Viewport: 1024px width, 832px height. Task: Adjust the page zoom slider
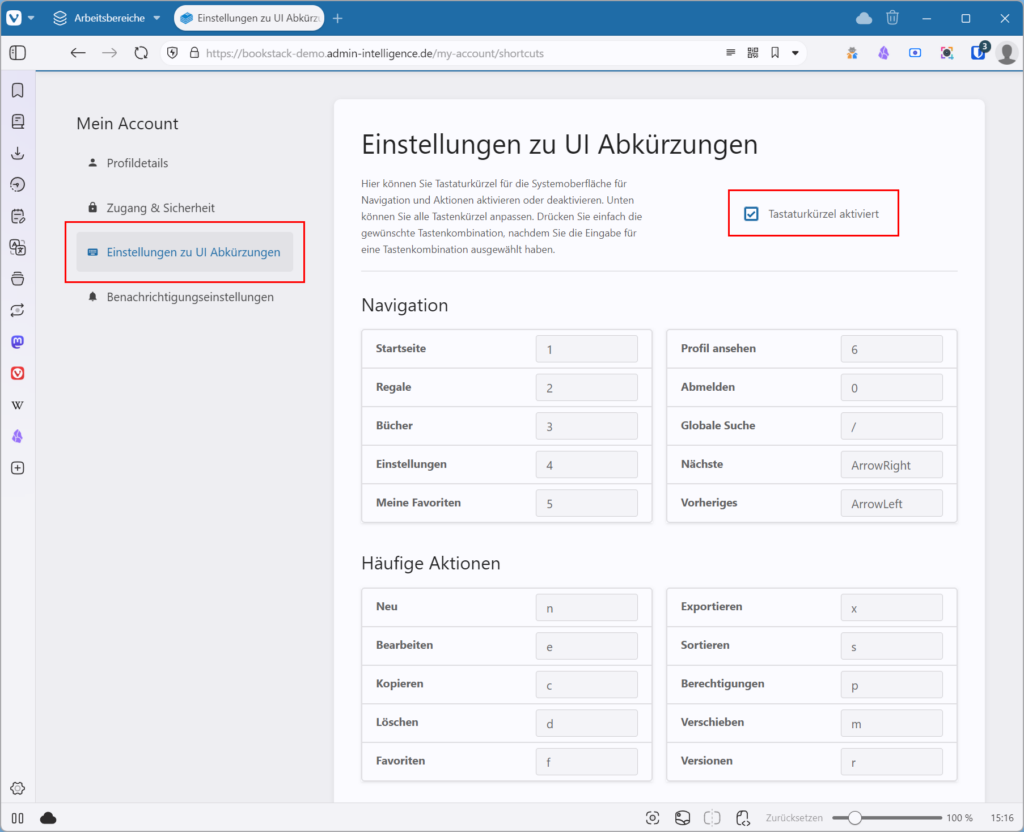pyautogui.click(x=887, y=818)
